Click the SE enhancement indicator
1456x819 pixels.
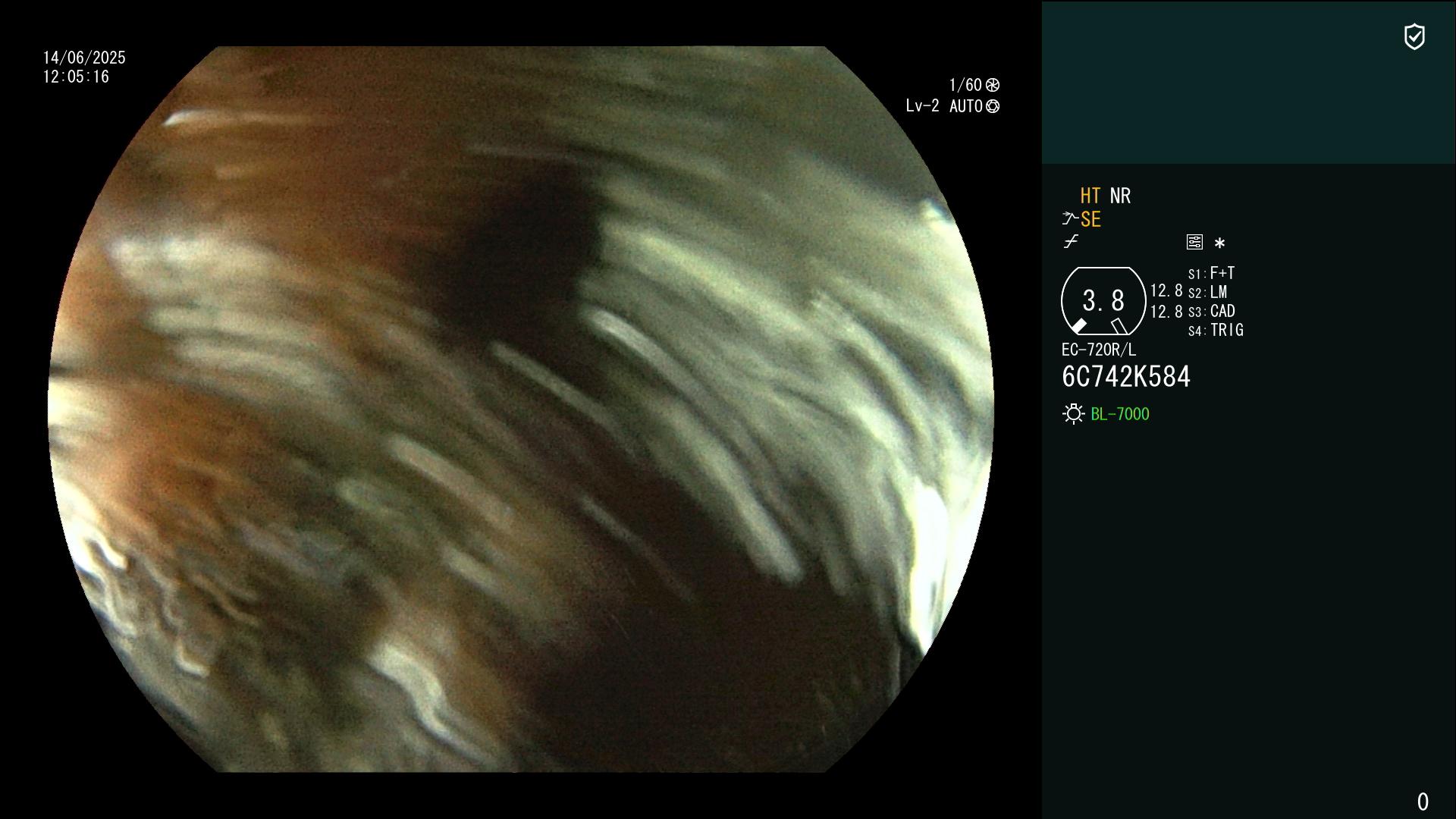[x=1090, y=219]
